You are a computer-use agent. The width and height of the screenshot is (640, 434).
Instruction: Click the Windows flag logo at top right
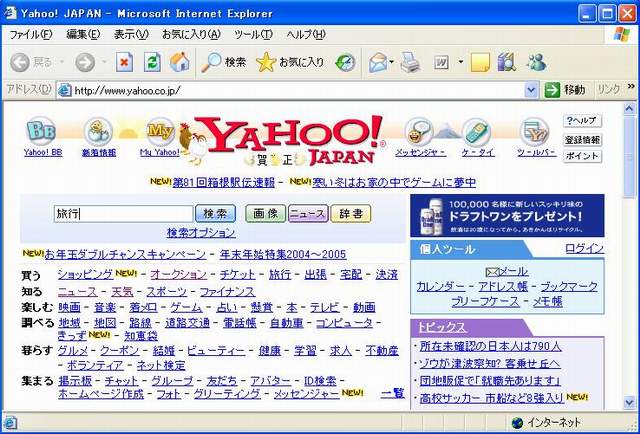622,34
